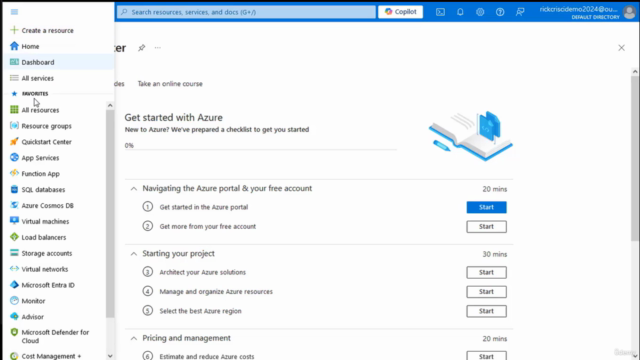Open the Cloud Shell icon in header
This screenshot has height=360, width=640.
pos(440,12)
